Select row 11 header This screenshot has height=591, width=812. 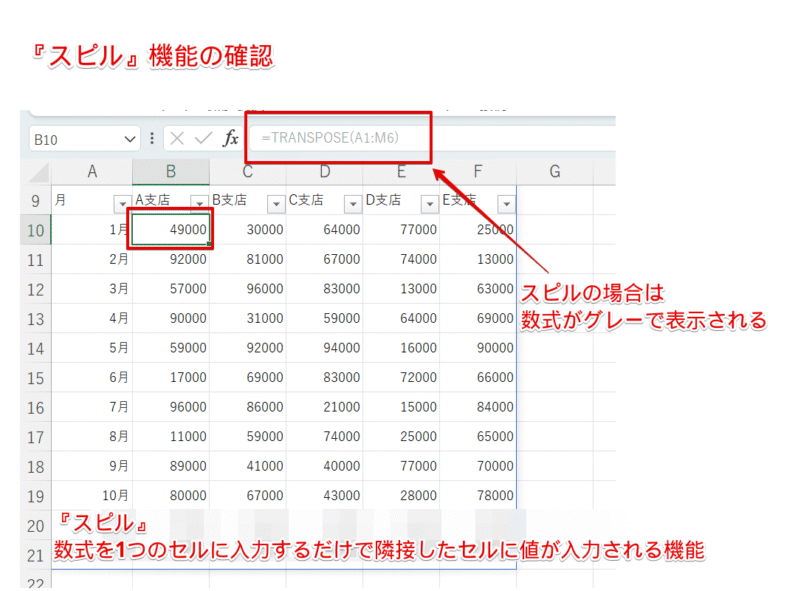tap(35, 260)
